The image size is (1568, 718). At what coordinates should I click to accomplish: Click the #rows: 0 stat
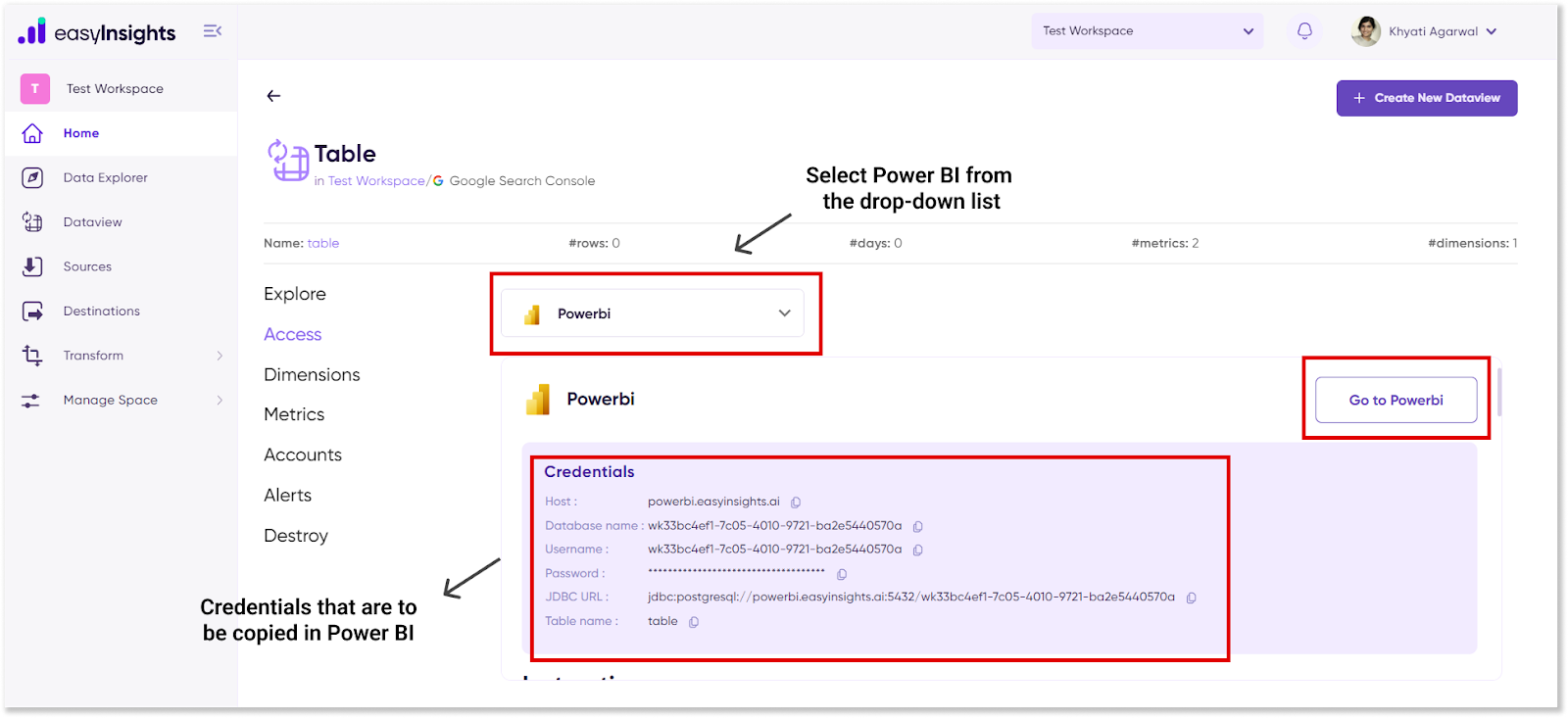pyautogui.click(x=594, y=243)
